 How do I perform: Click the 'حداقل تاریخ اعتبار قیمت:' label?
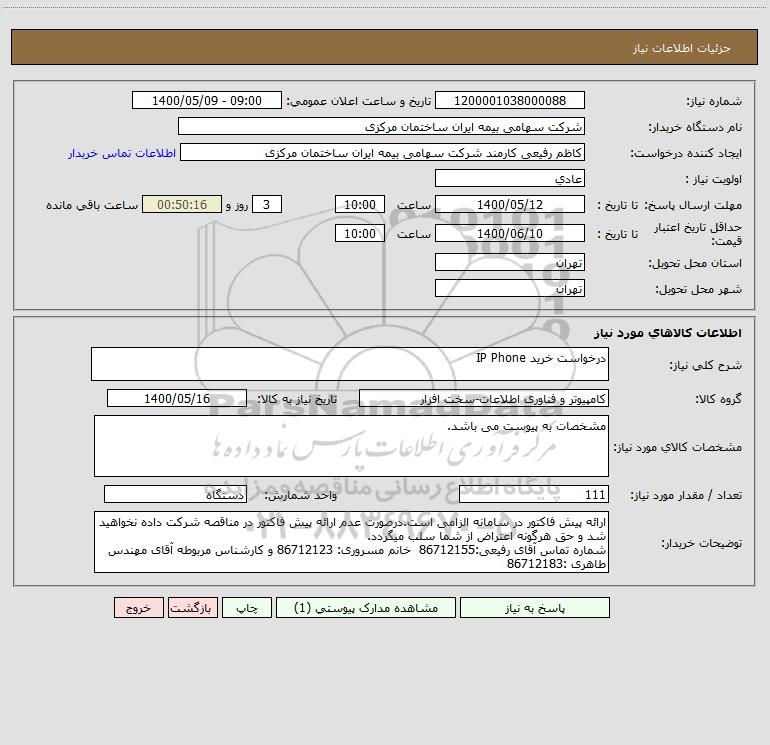[697, 234]
